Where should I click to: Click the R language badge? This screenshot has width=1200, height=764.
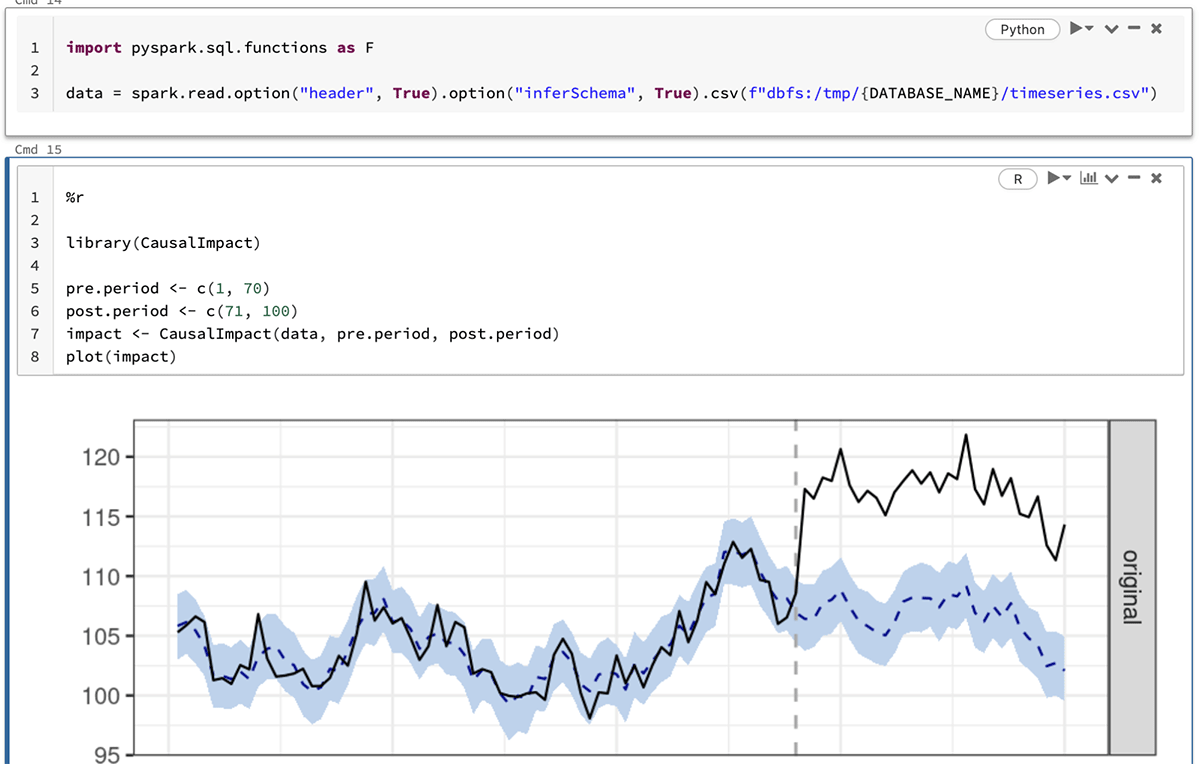(1018, 179)
